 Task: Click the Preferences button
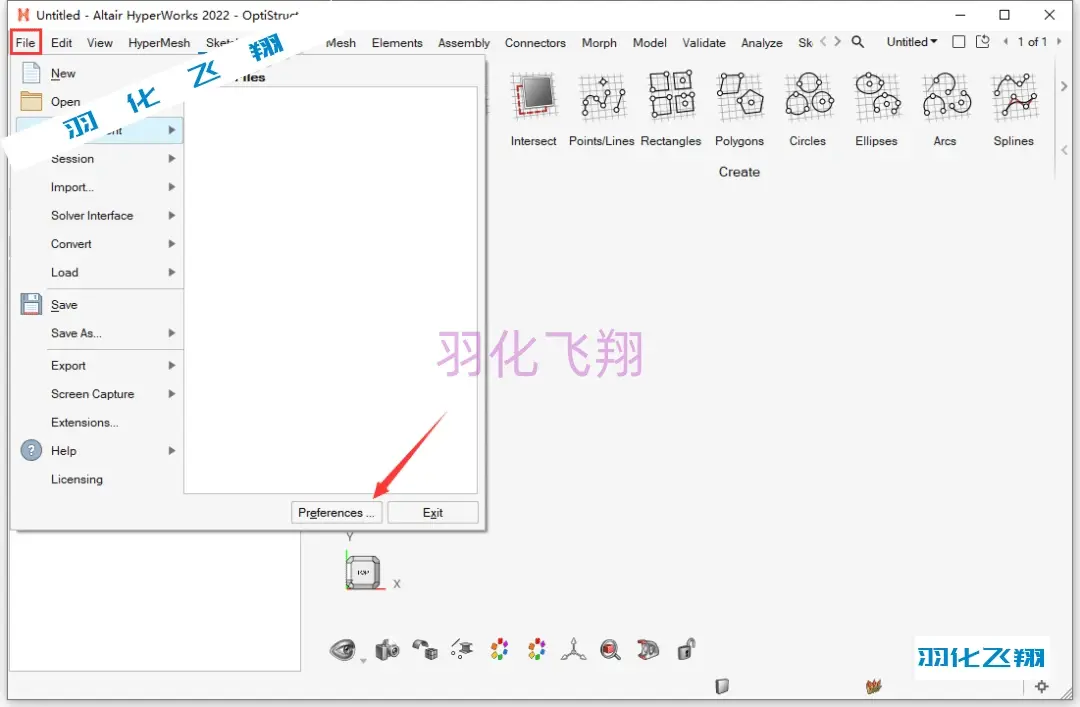pos(336,513)
